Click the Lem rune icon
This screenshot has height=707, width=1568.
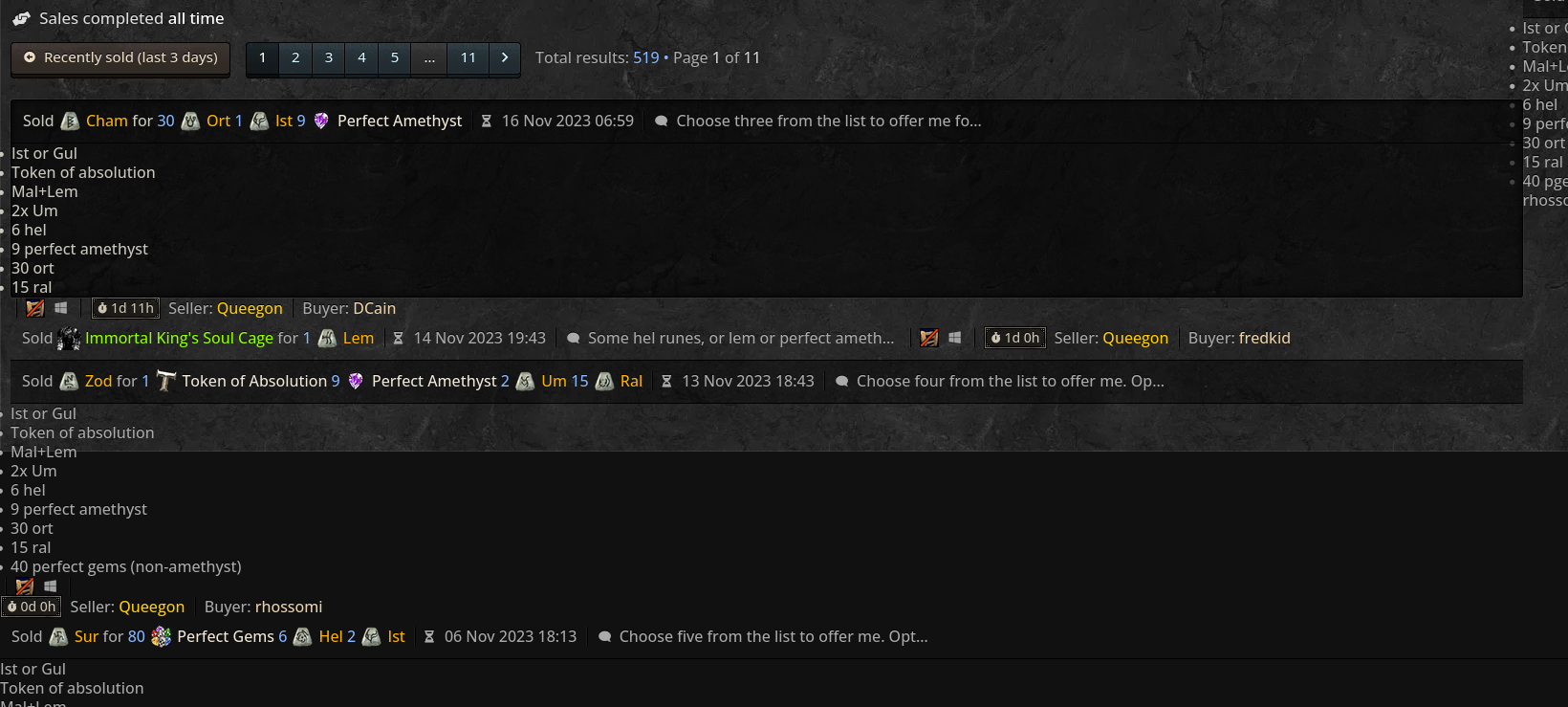click(327, 339)
